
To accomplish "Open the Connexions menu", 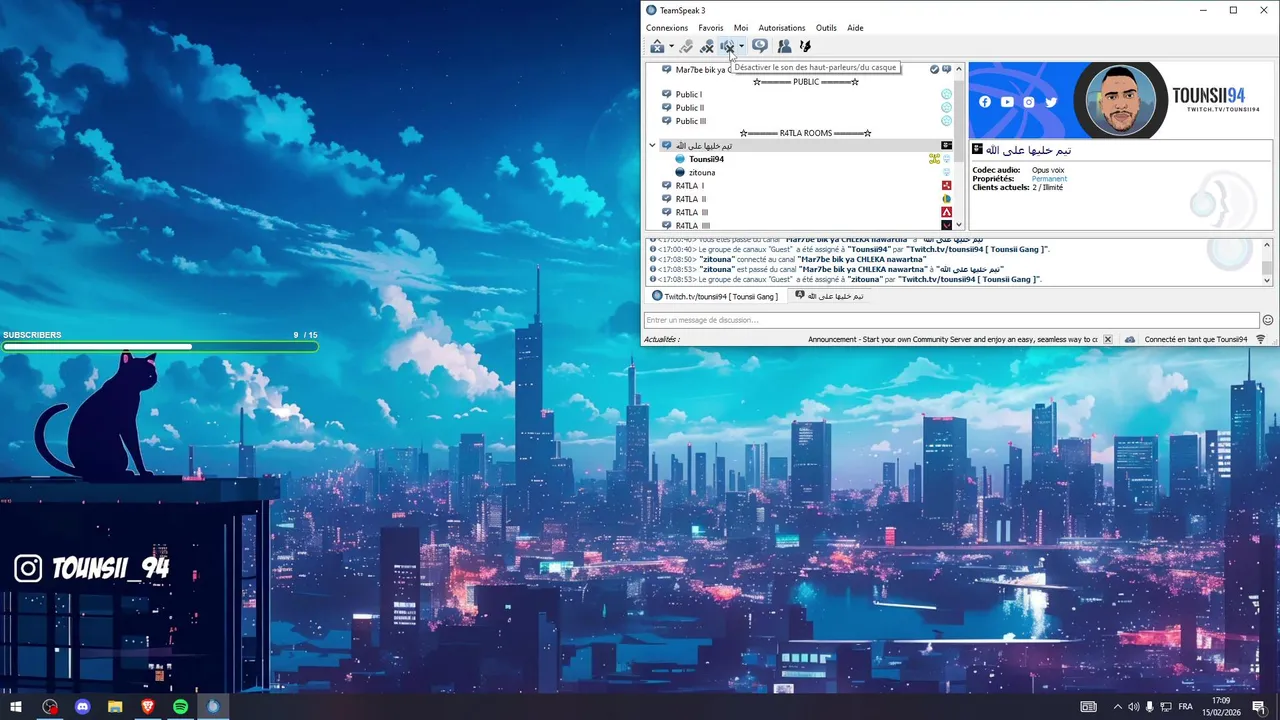I will click(x=667, y=28).
